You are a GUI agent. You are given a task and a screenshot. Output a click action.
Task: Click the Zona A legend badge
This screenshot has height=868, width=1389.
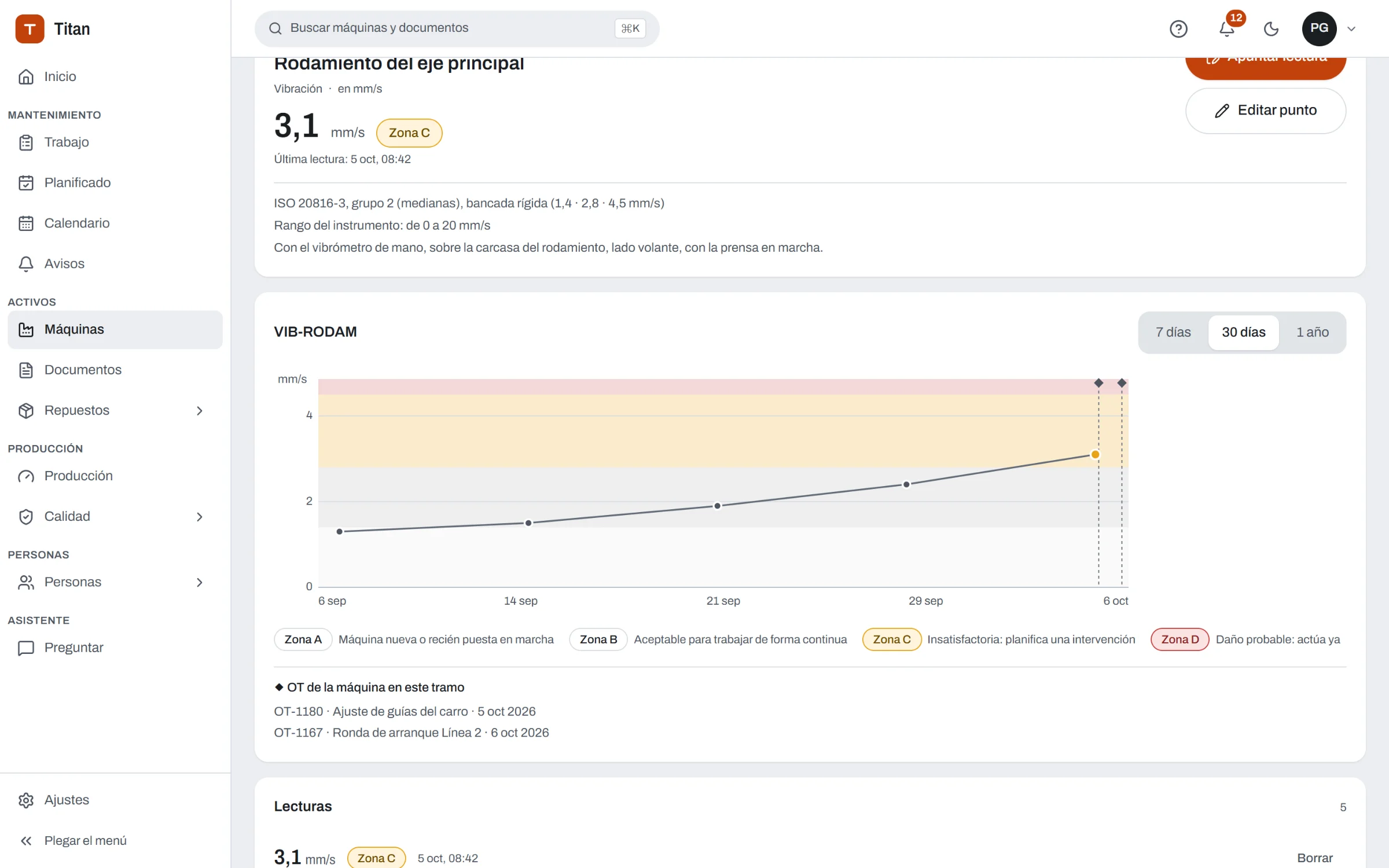point(303,639)
